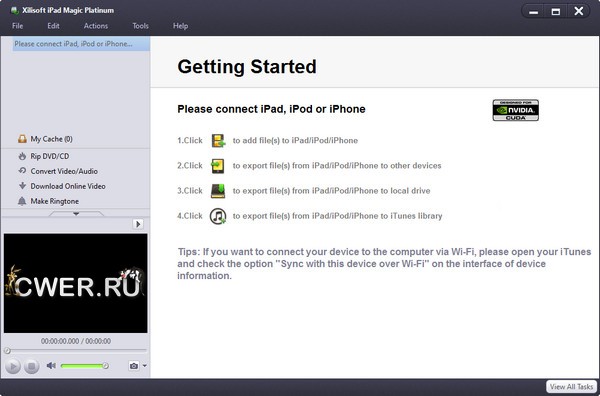This screenshot has height=396, width=600.
Task: Click the 'Getting Started' heading
Action: pos(247,67)
